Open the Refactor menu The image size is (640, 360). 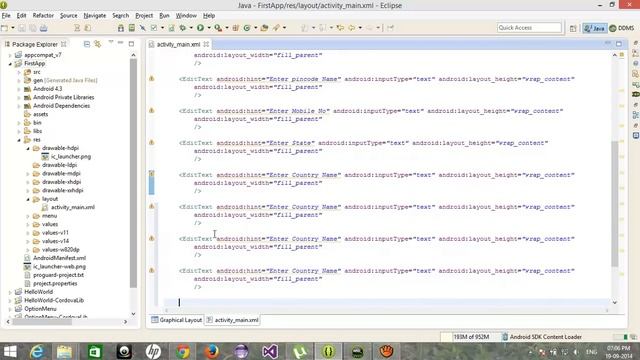pyautogui.click(x=43, y=16)
